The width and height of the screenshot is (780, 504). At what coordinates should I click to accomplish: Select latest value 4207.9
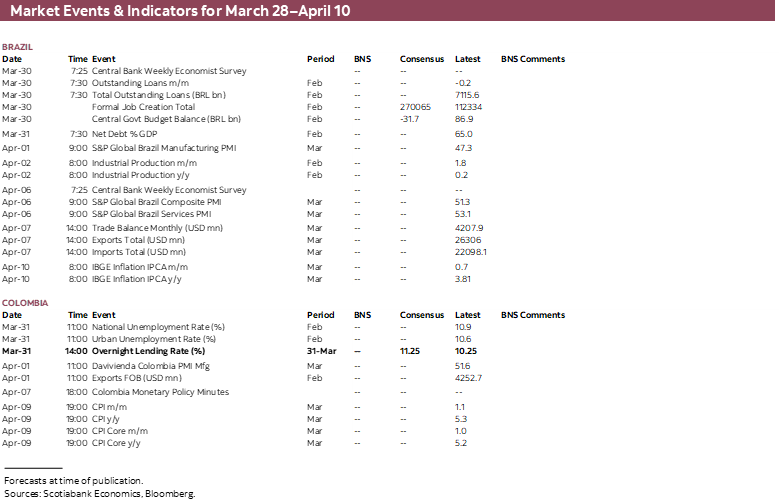click(469, 228)
